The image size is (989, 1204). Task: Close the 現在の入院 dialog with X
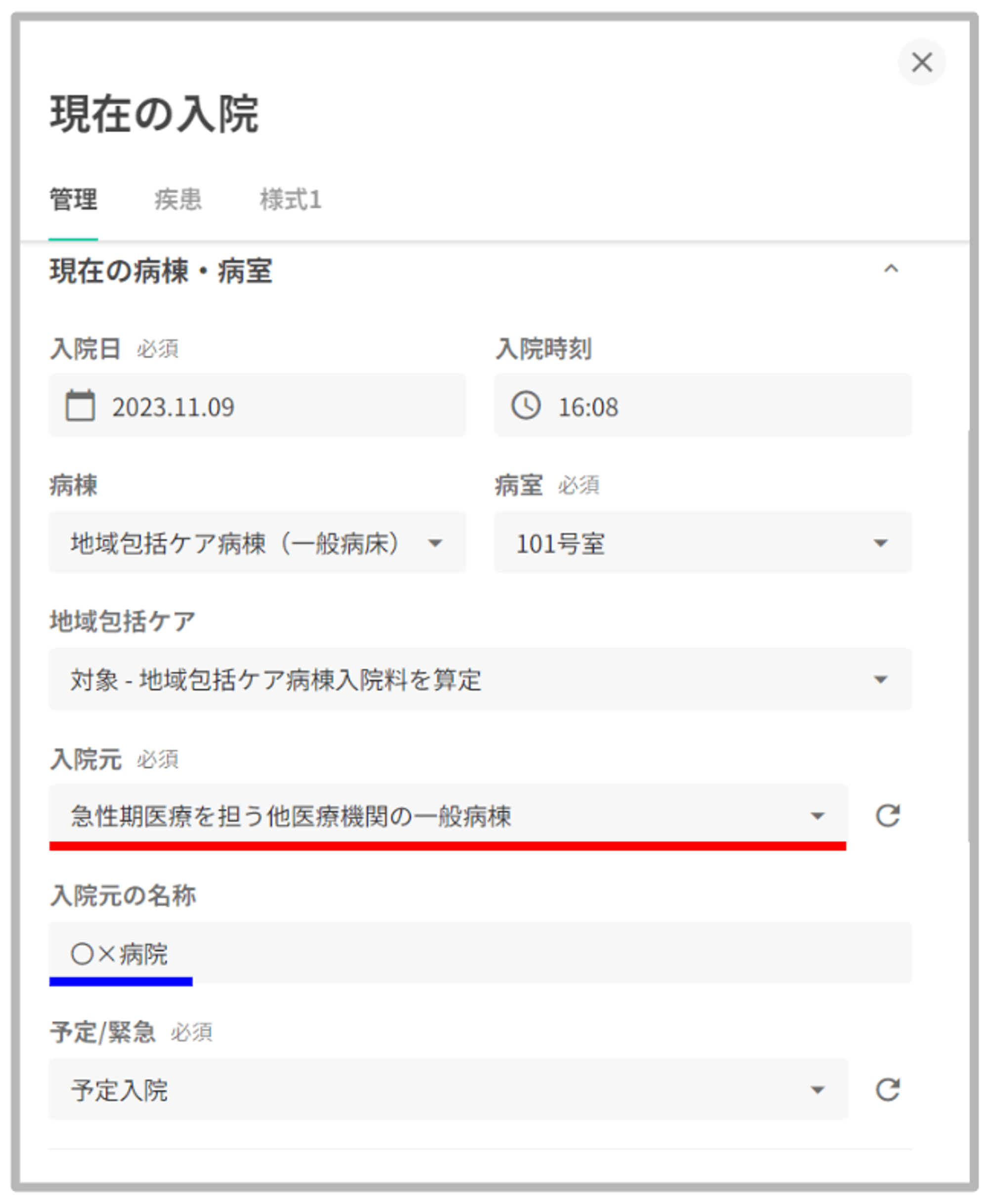(x=921, y=62)
